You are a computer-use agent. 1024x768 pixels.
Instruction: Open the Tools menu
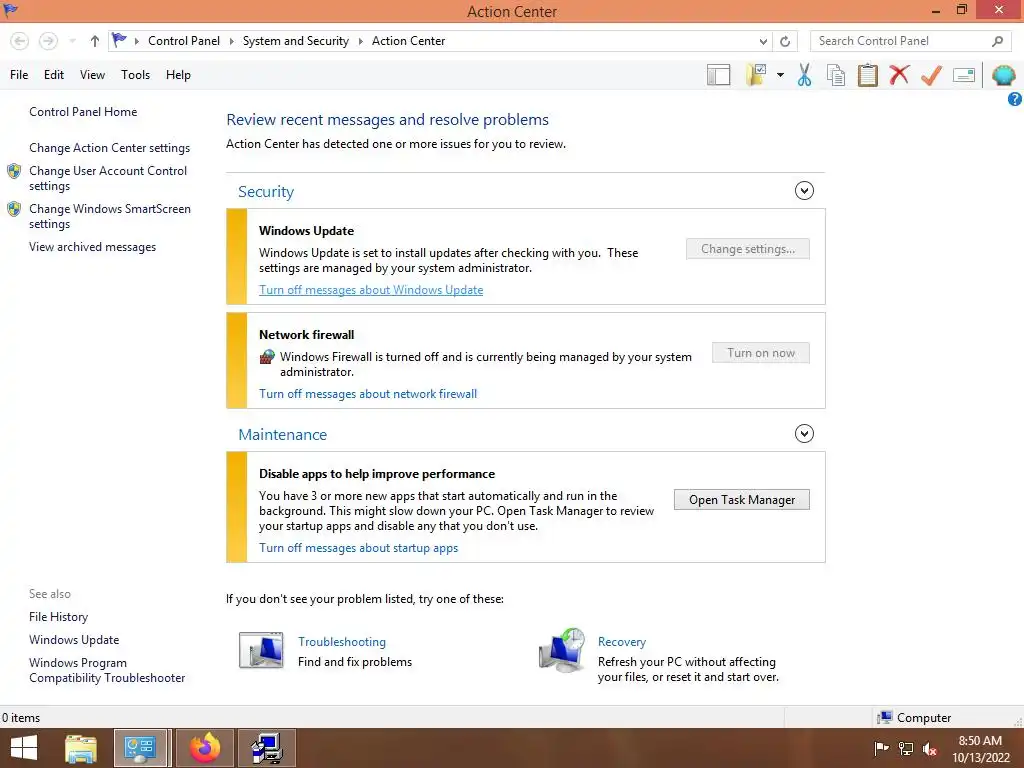[x=135, y=74]
